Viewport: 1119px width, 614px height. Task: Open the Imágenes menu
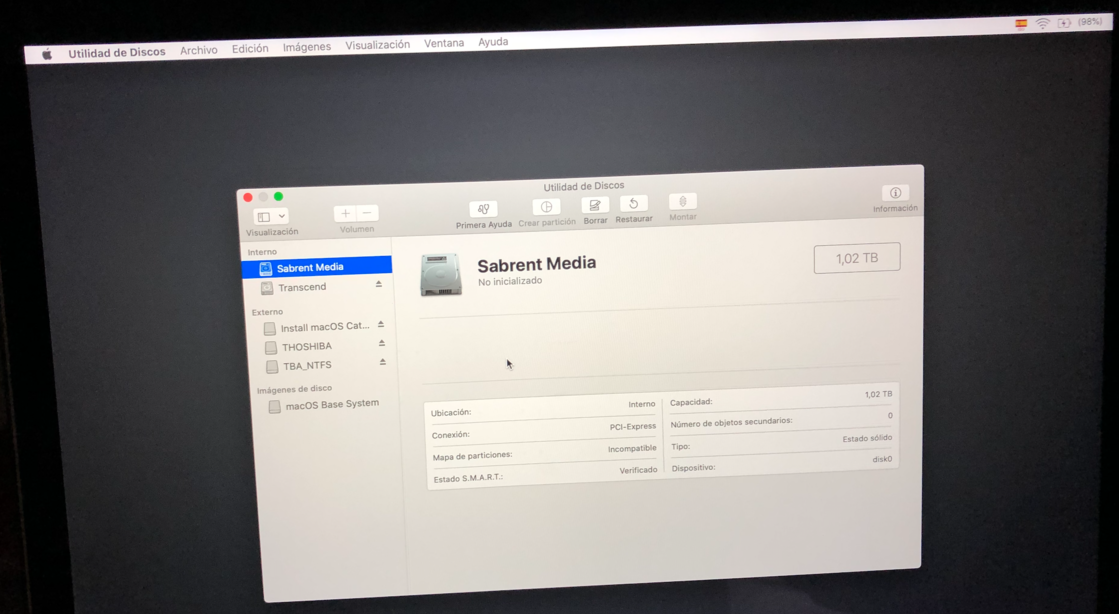(x=307, y=47)
